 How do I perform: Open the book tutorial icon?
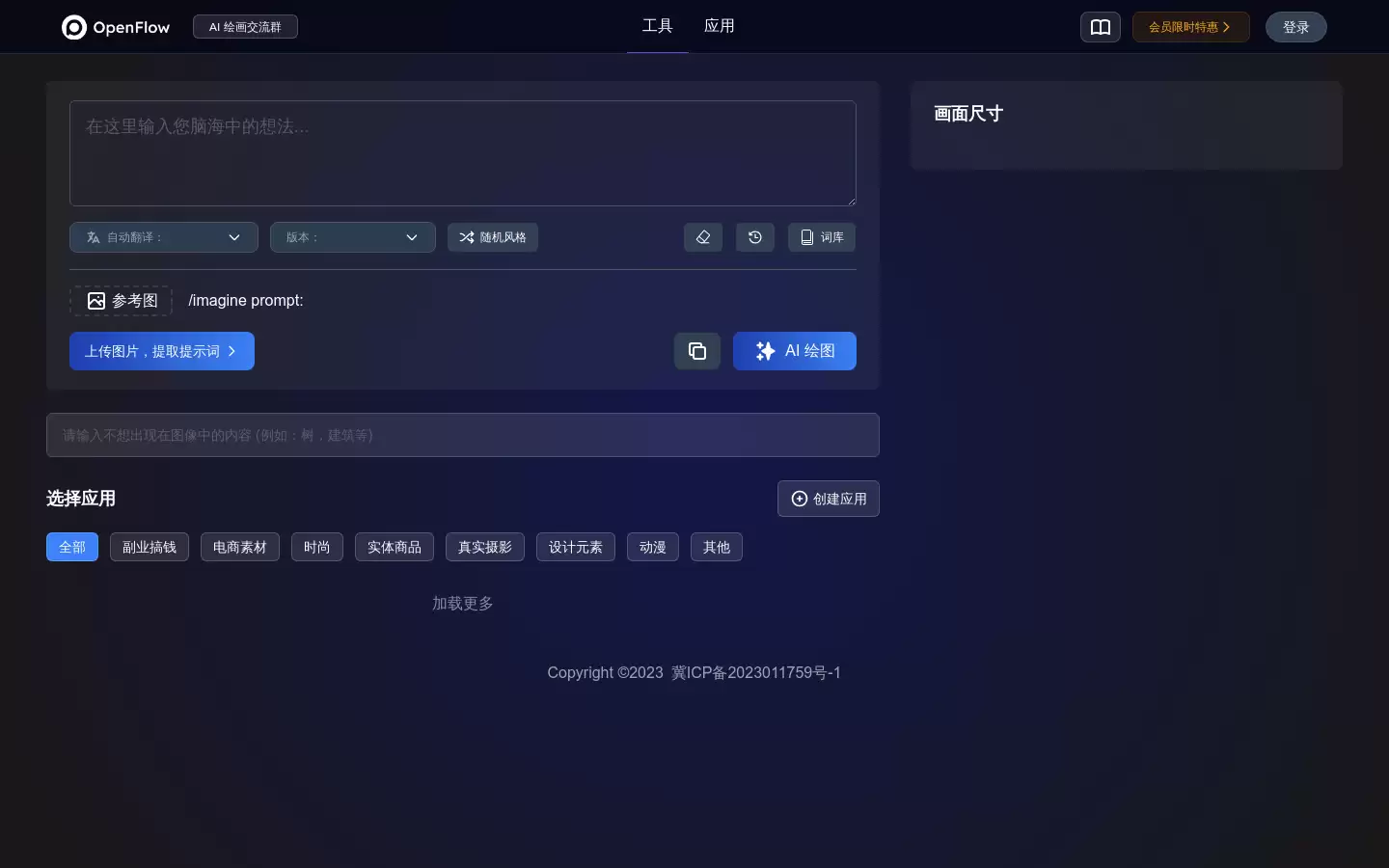1101,27
